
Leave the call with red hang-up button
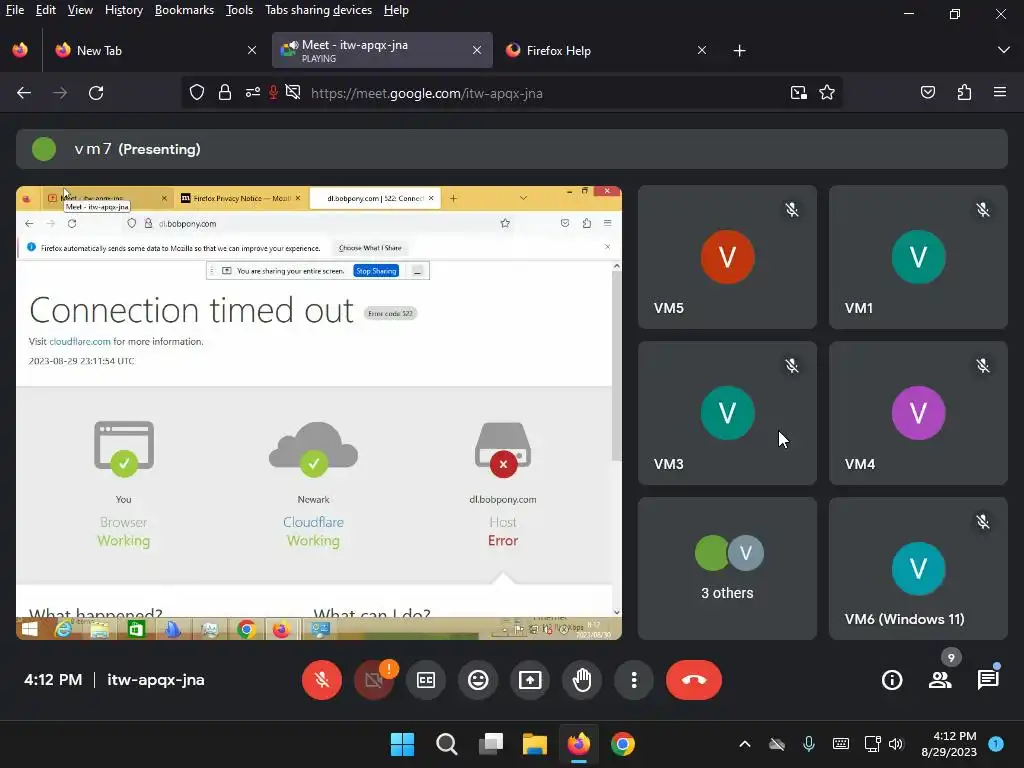[694, 680]
